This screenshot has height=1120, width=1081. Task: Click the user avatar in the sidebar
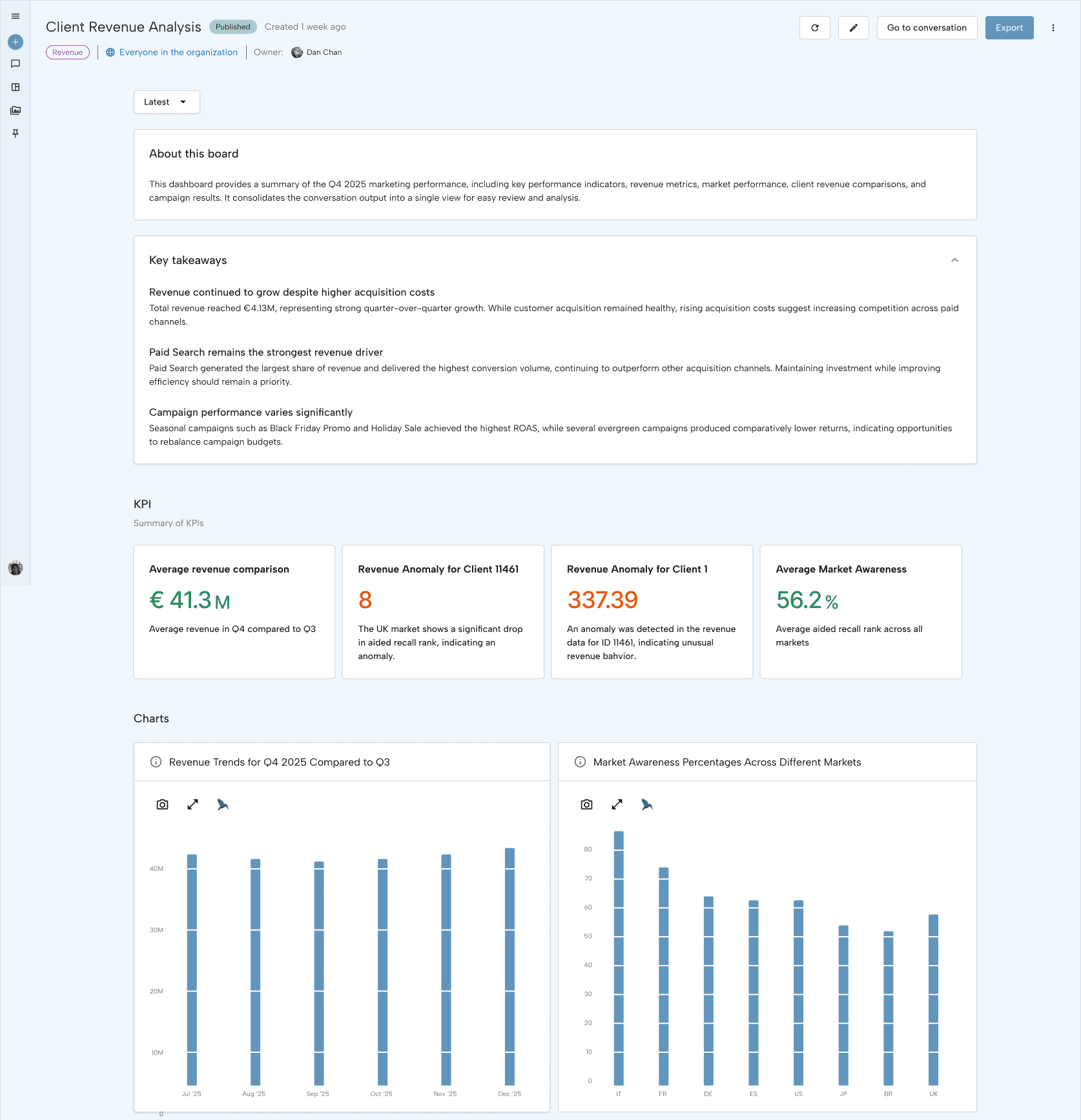pos(15,568)
